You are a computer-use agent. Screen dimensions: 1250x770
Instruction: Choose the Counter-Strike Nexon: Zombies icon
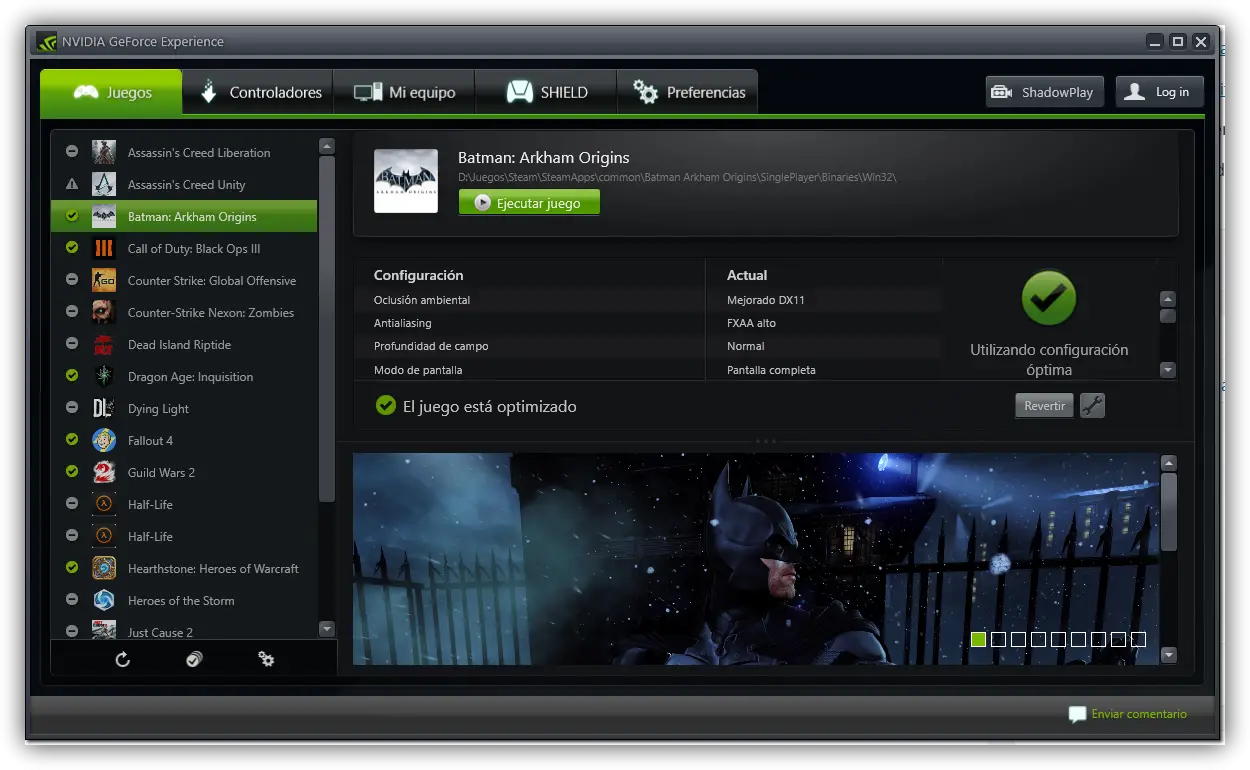[104, 312]
